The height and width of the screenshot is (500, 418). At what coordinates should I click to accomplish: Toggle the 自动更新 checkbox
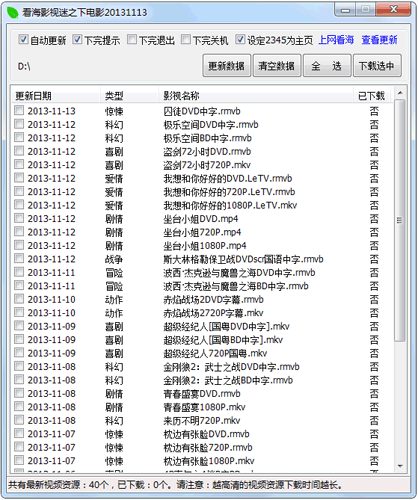point(23,40)
